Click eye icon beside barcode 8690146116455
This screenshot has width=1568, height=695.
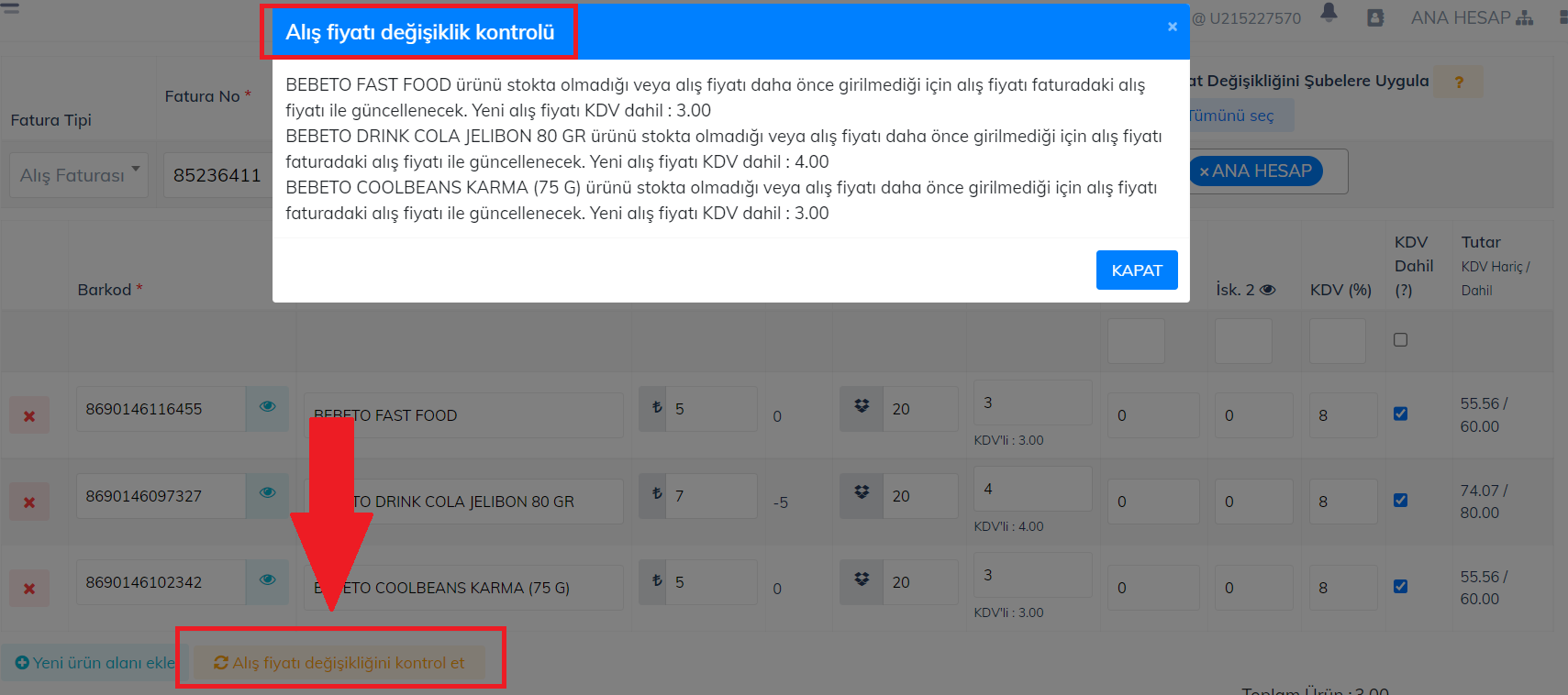tap(267, 407)
